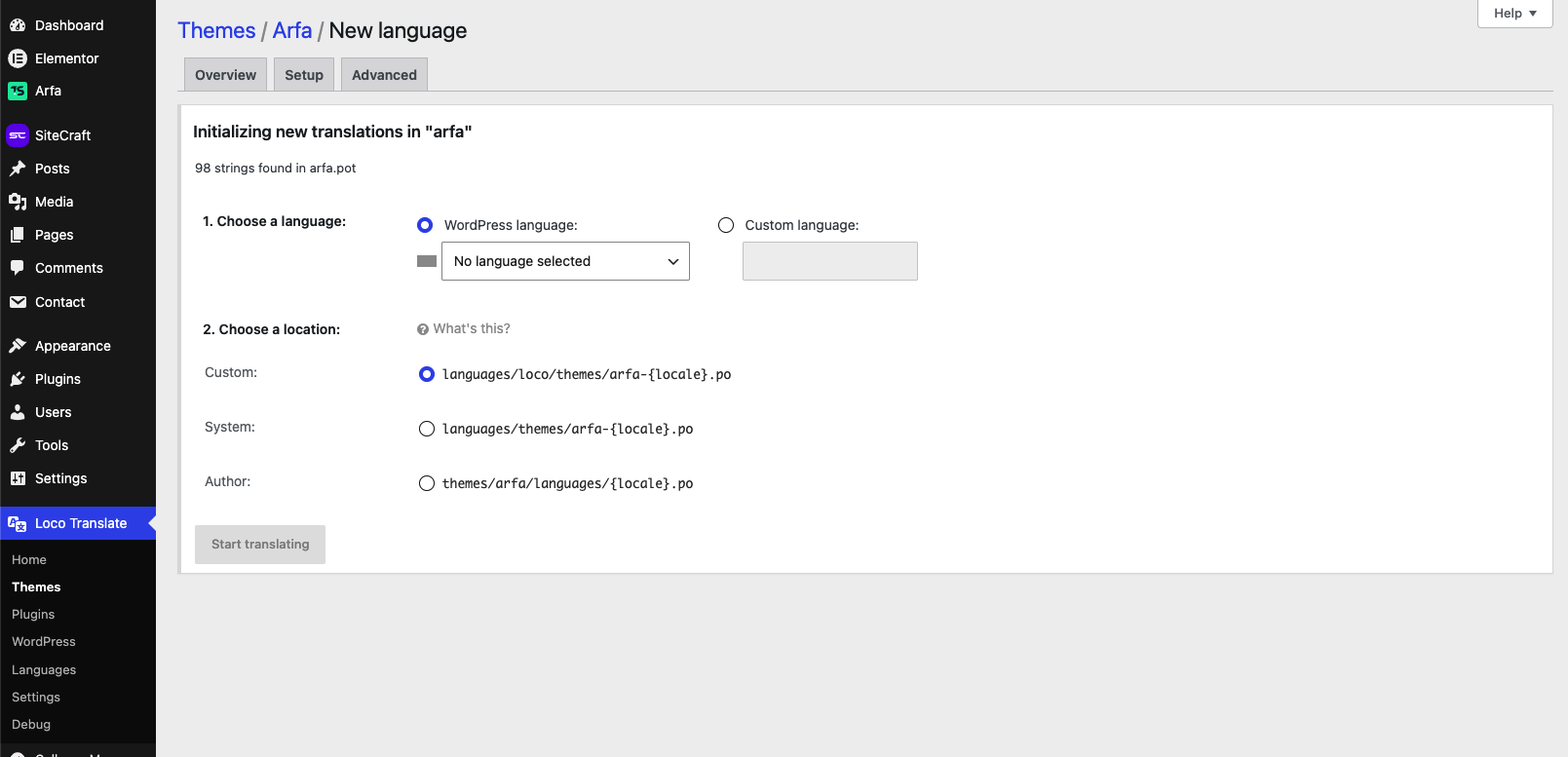Image resolution: width=1568 pixels, height=757 pixels.
Task: Click the Elementor logo icon
Action: pyautogui.click(x=18, y=58)
